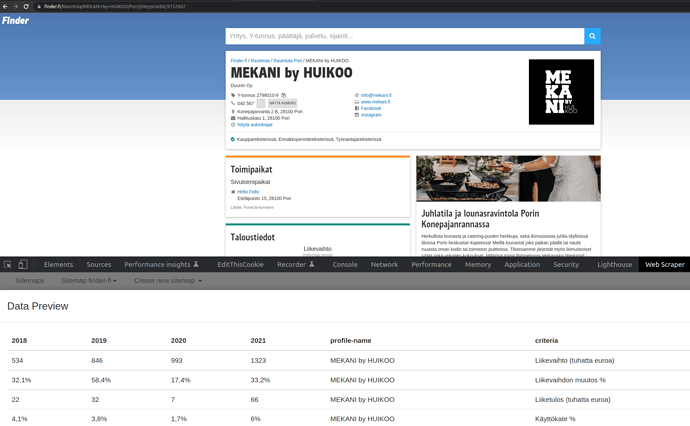Screen dimensions: 690x426
Task: Activate DevTools inspect element icon
Action: click(7, 264)
